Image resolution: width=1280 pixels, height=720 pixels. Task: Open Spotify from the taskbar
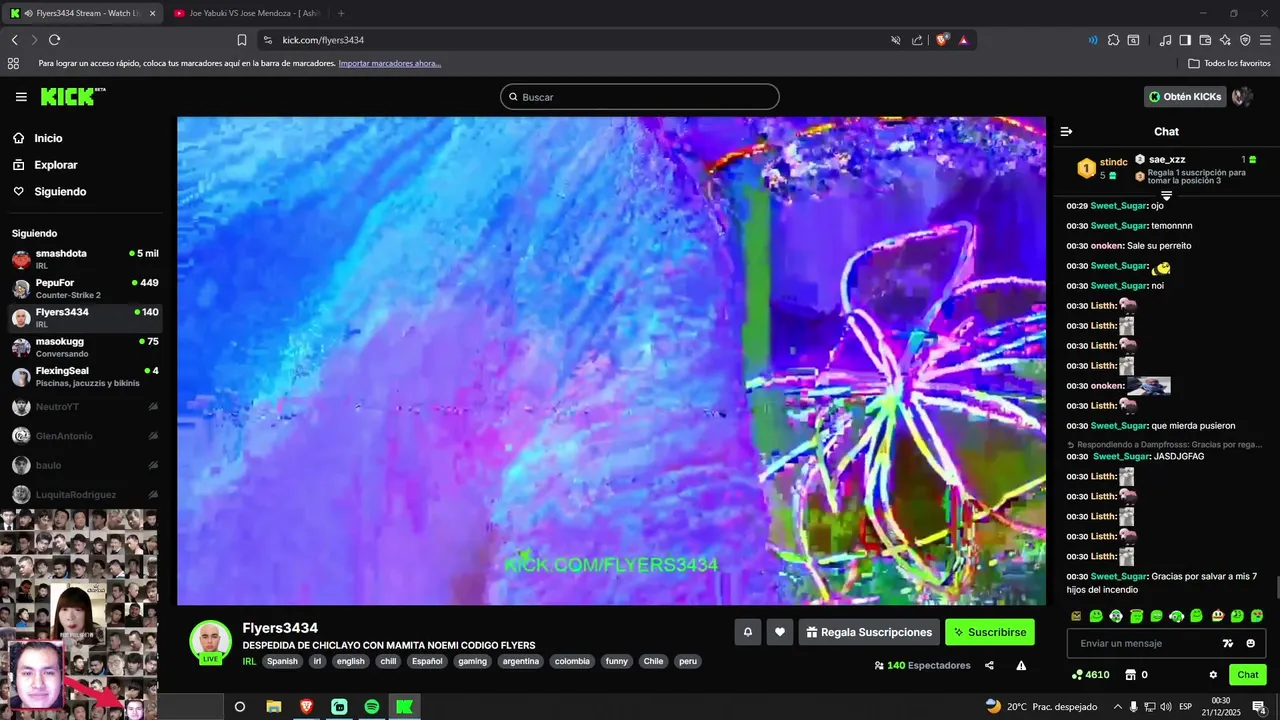pyautogui.click(x=371, y=706)
